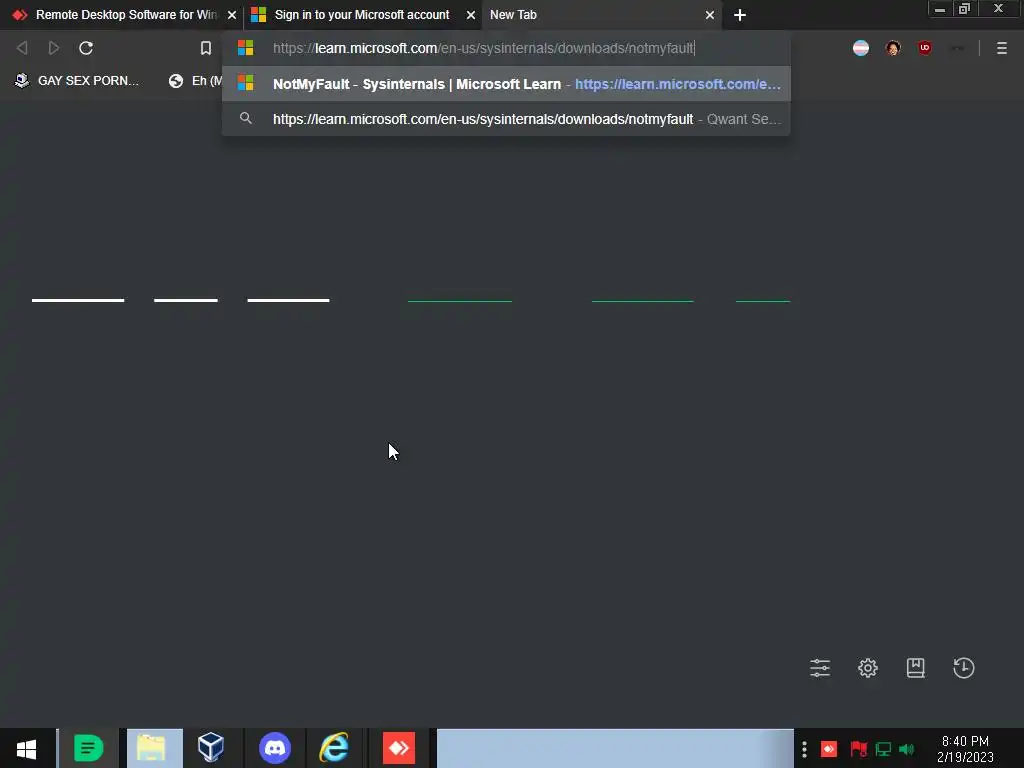Viewport: 1024px width, 768px height.
Task: Open AnyDesk from the taskbar
Action: pos(398,748)
